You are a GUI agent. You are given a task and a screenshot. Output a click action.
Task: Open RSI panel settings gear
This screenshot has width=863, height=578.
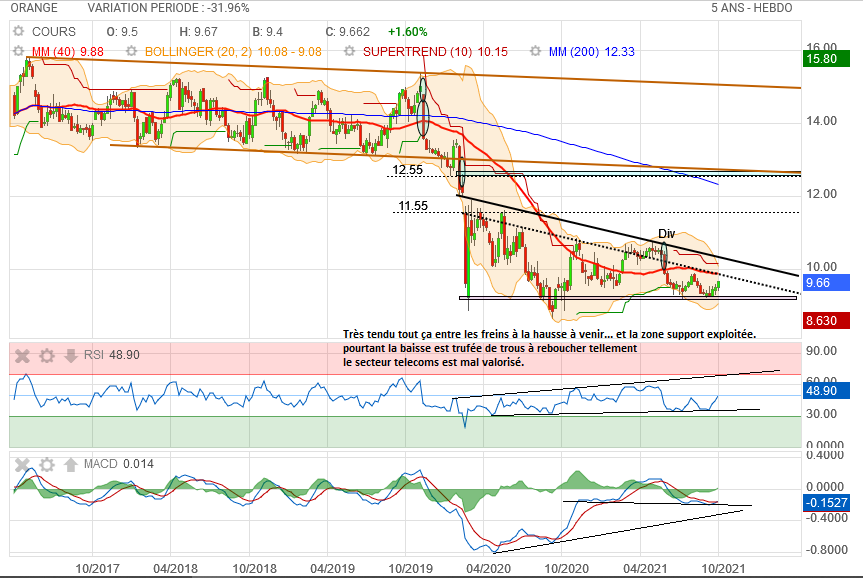point(47,356)
